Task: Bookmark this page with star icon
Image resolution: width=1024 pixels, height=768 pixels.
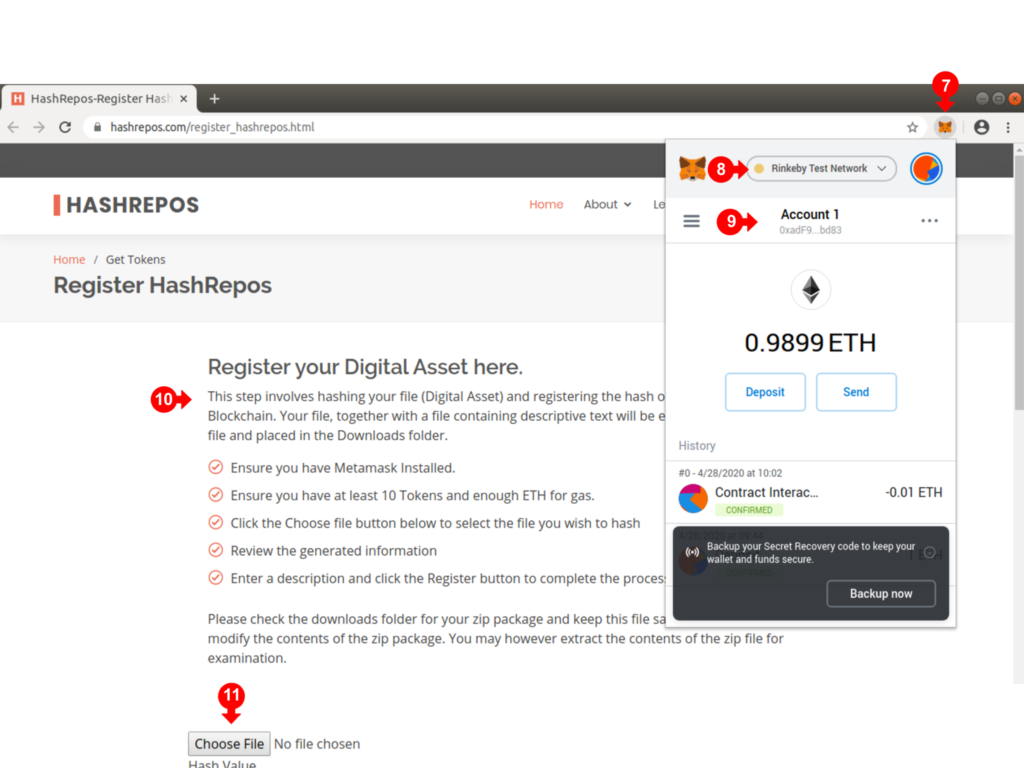Action: click(912, 127)
